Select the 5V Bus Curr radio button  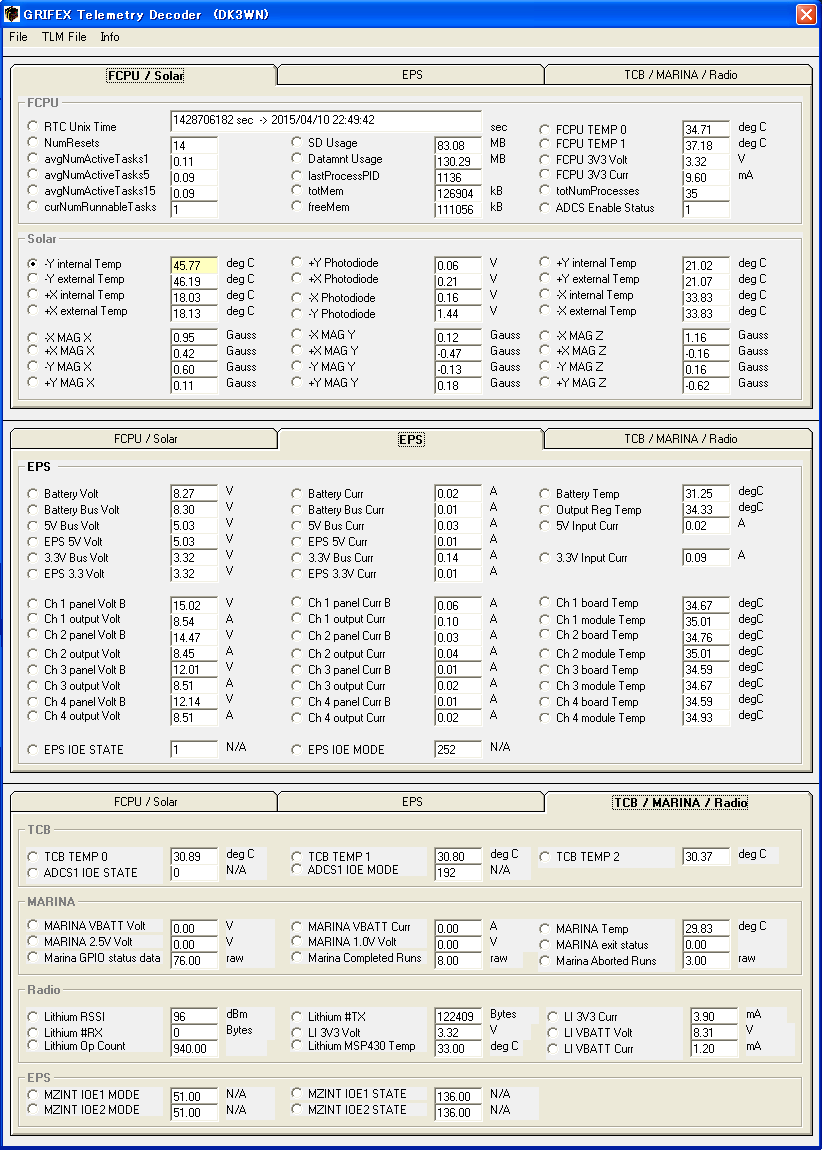(296, 526)
